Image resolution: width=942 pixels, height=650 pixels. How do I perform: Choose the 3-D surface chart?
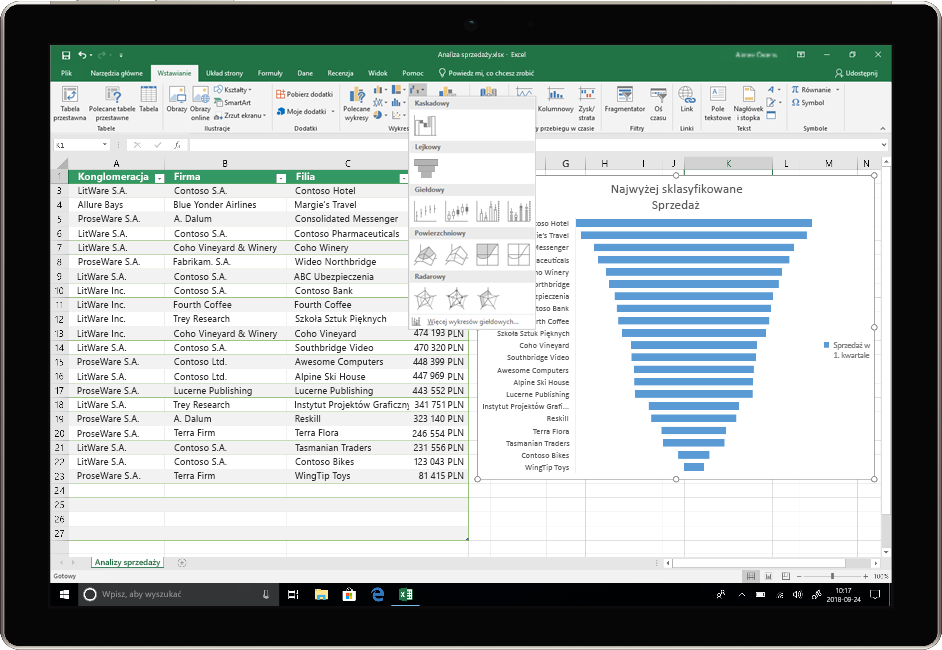pyautogui.click(x=425, y=255)
